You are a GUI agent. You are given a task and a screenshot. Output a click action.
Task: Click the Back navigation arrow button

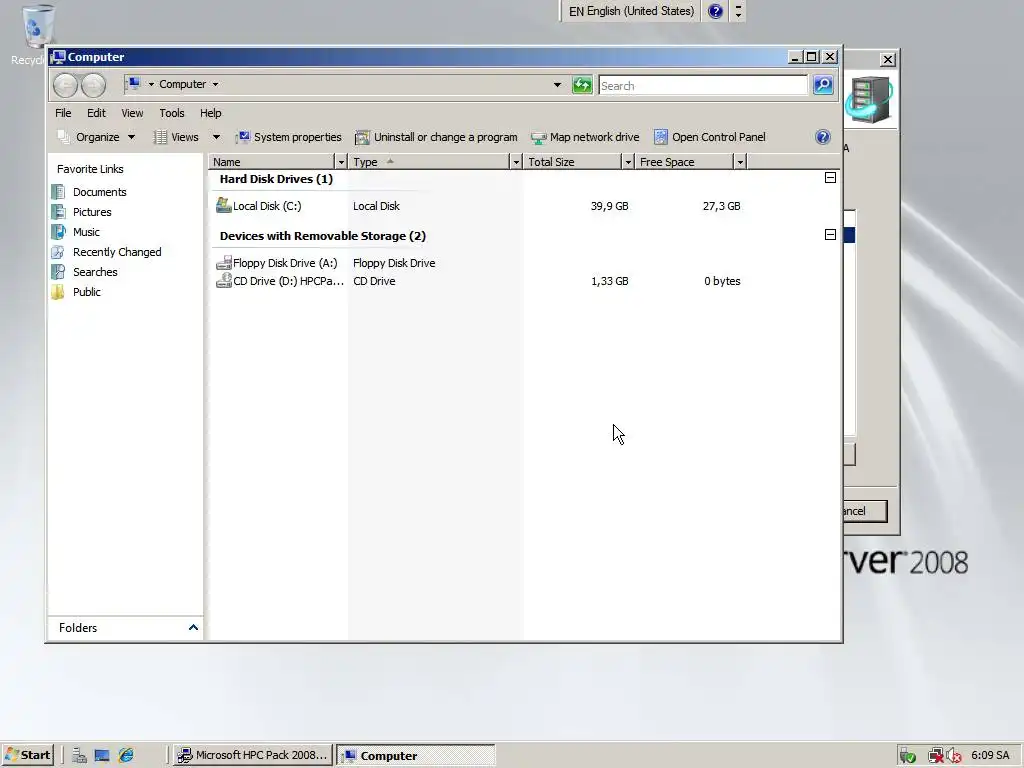tap(65, 86)
